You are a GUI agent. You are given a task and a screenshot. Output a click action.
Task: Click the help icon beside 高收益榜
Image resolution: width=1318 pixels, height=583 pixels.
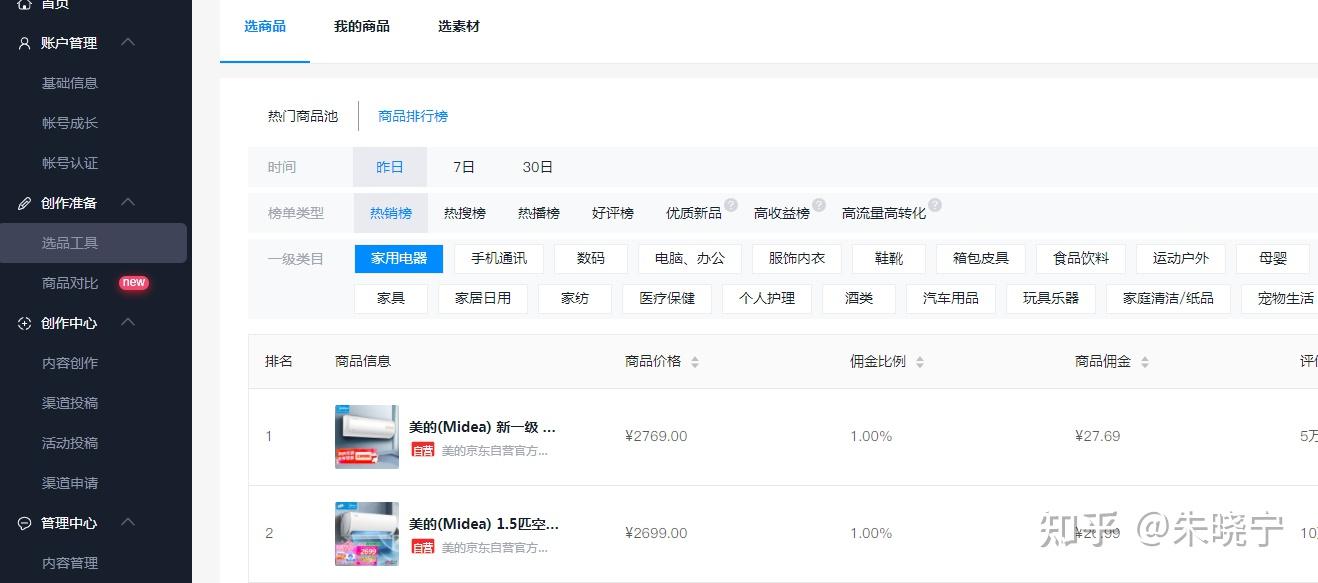pyautogui.click(x=819, y=205)
